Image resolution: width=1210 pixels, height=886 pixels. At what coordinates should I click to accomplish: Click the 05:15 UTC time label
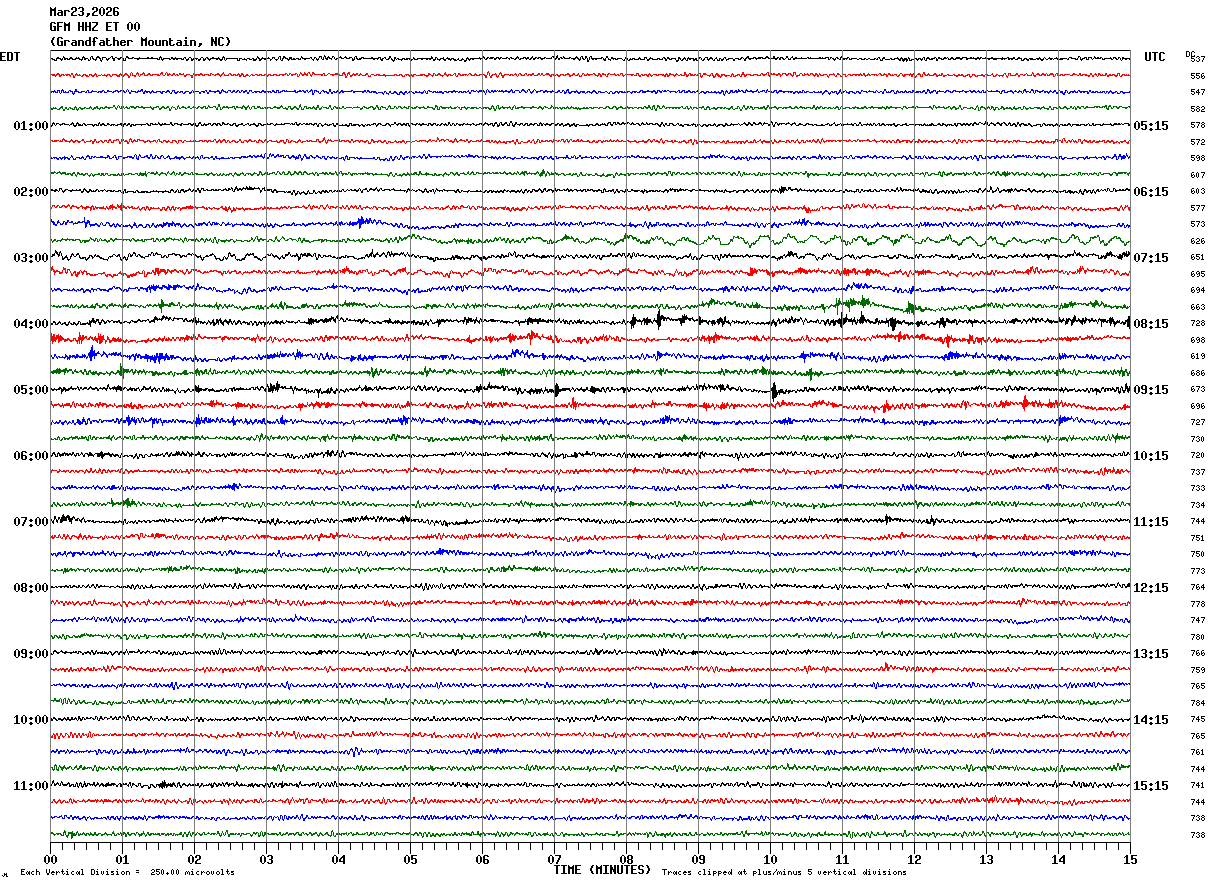(x=1151, y=126)
